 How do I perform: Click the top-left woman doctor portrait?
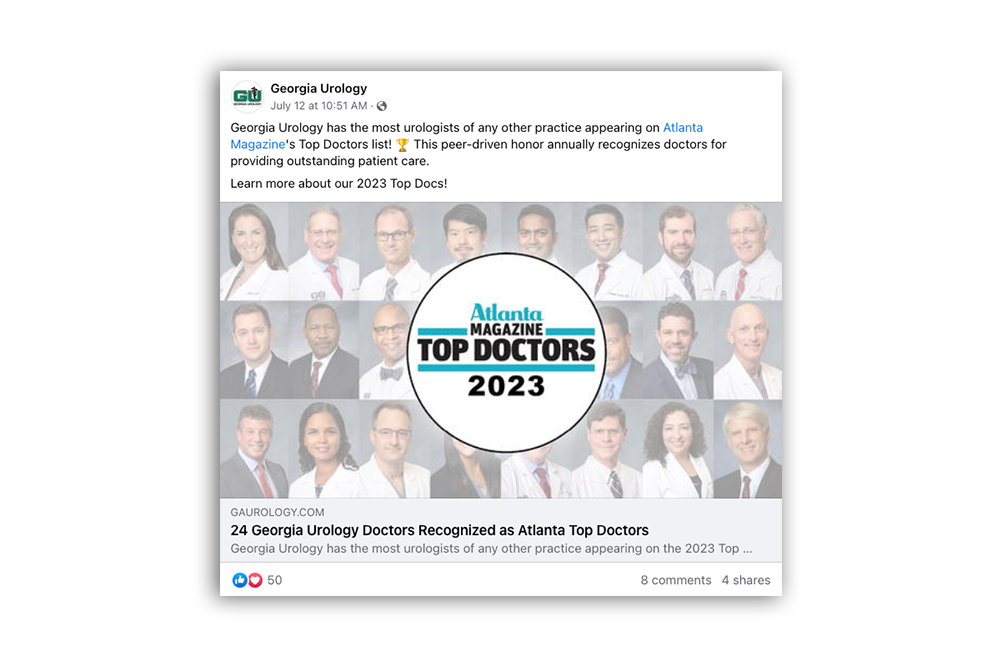(255, 251)
